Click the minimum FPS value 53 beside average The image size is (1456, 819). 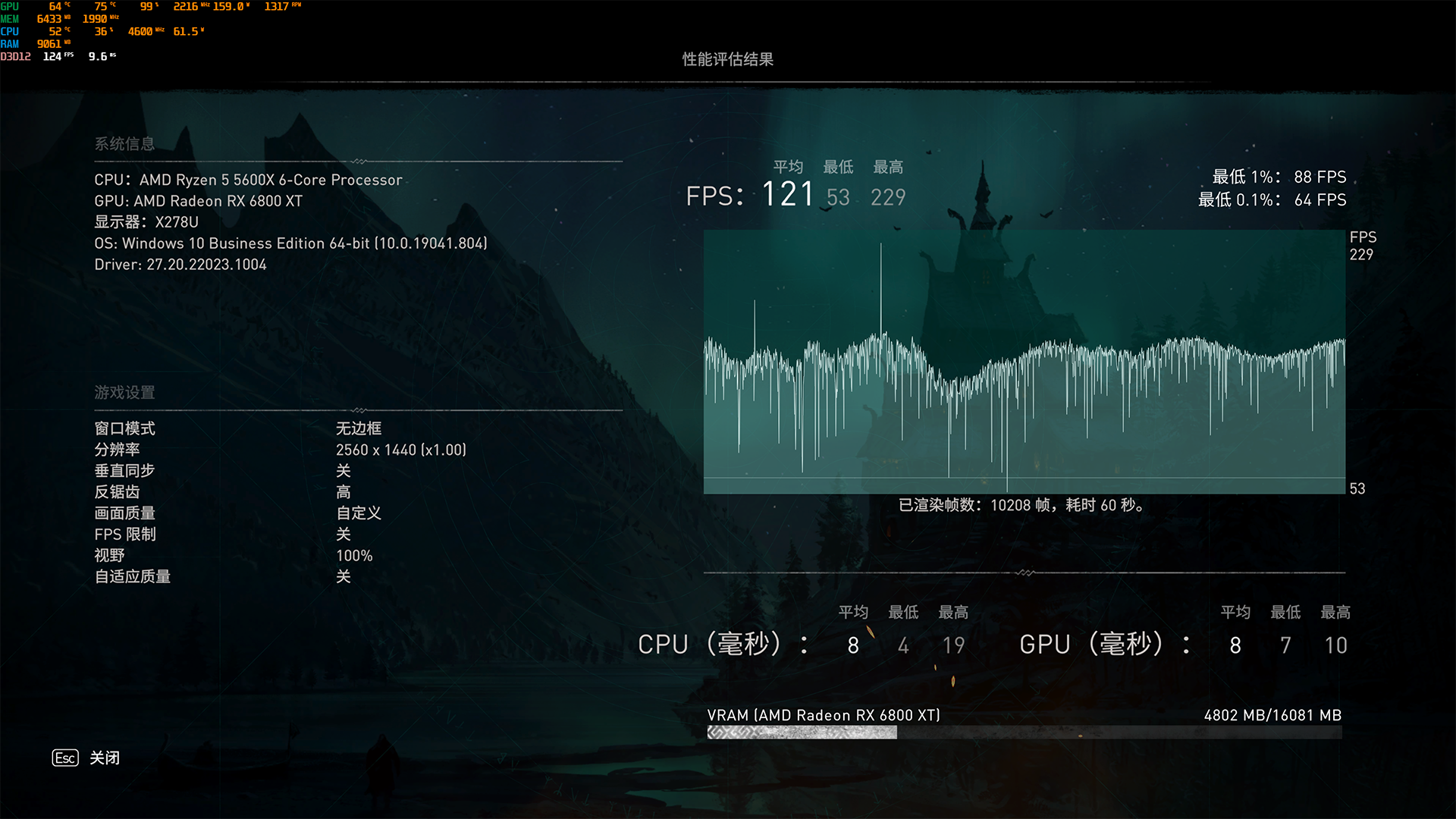click(838, 198)
